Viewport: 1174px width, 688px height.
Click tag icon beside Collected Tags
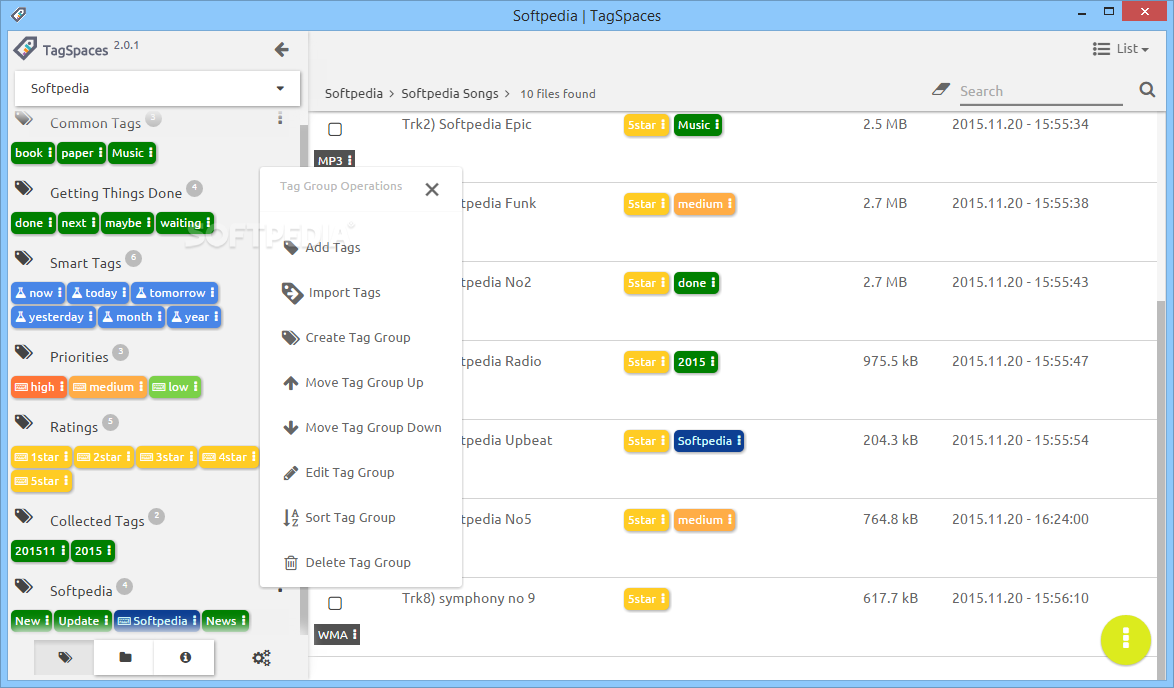pyautogui.click(x=24, y=517)
